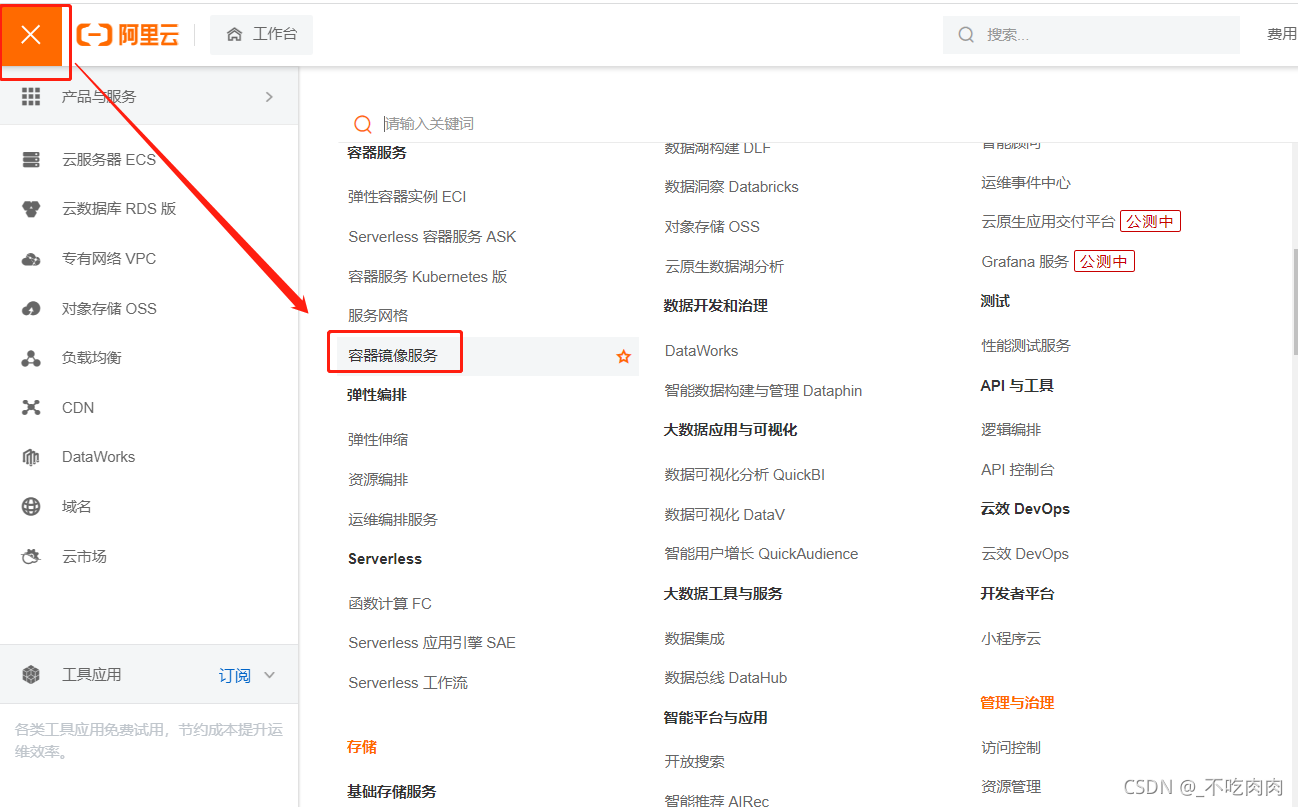
Task: Click the 订阅 link
Action: [235, 676]
